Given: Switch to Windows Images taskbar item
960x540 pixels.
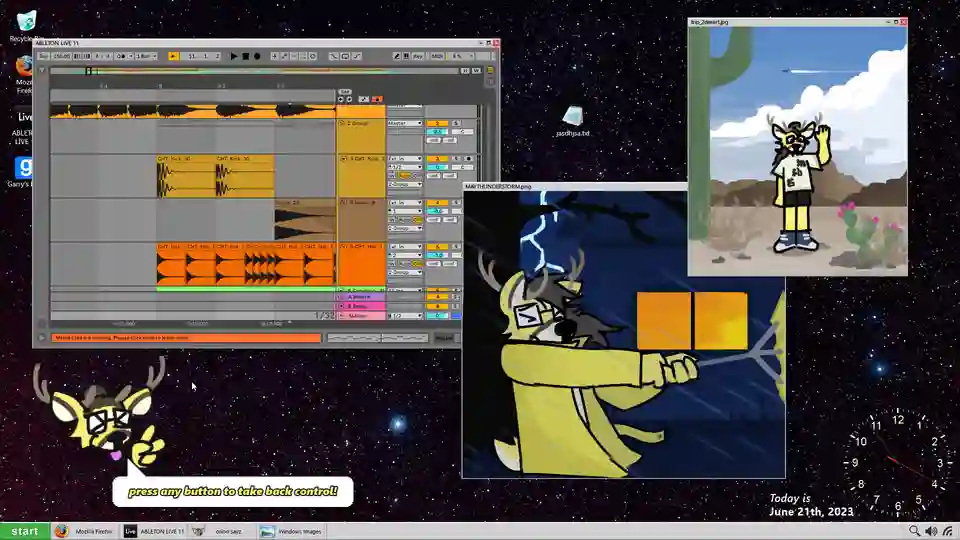Looking at the screenshot, I should click(x=291, y=531).
